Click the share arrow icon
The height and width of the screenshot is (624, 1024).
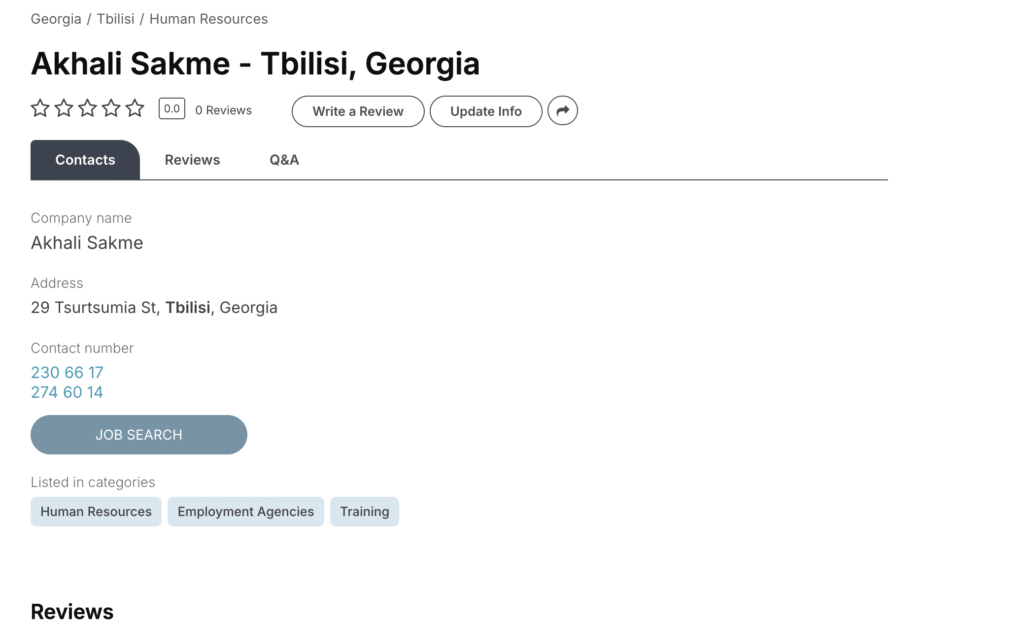click(562, 111)
